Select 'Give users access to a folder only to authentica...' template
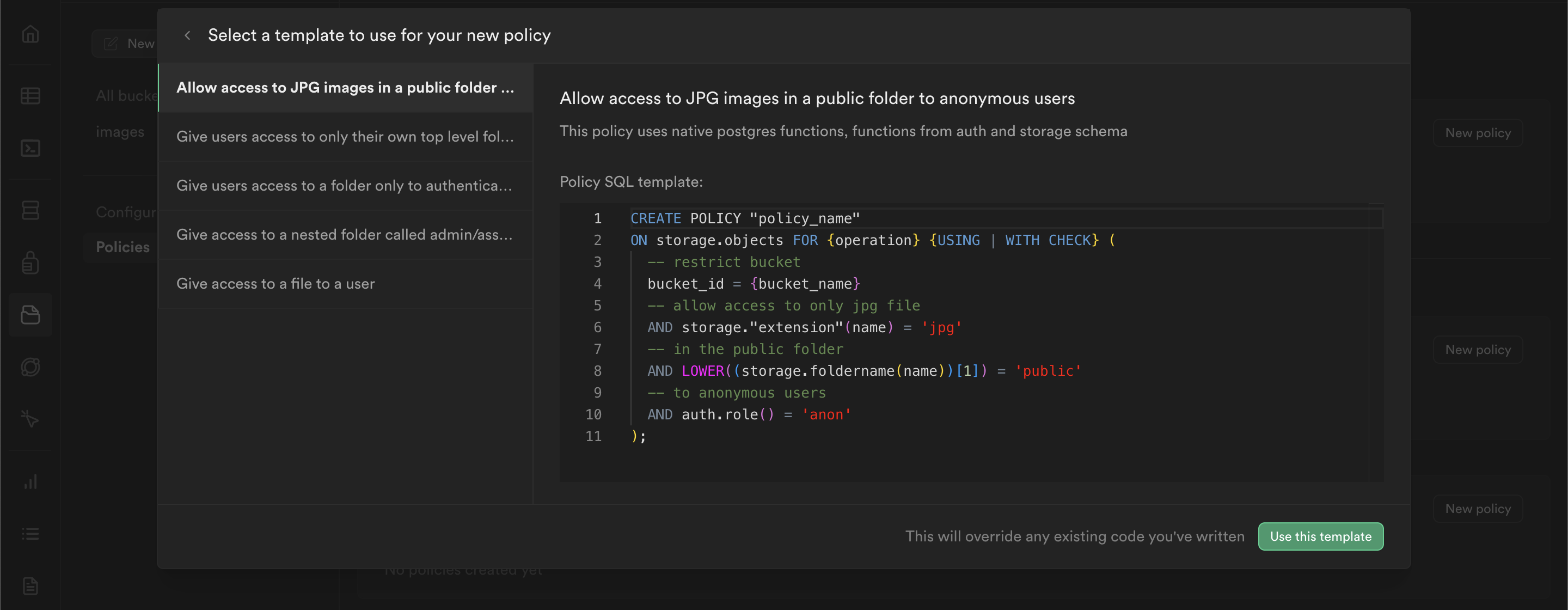 pyautogui.click(x=345, y=185)
